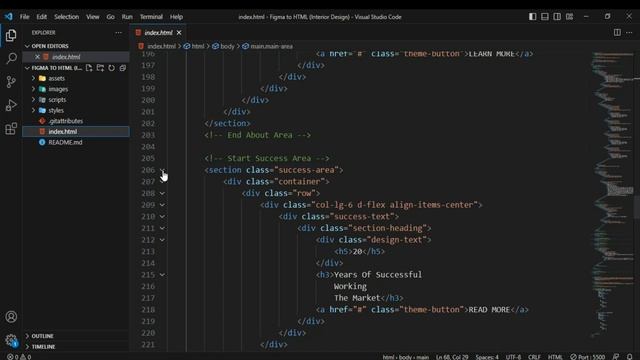Open notifications bell in status bar
The image size is (640, 360).
[629, 357]
